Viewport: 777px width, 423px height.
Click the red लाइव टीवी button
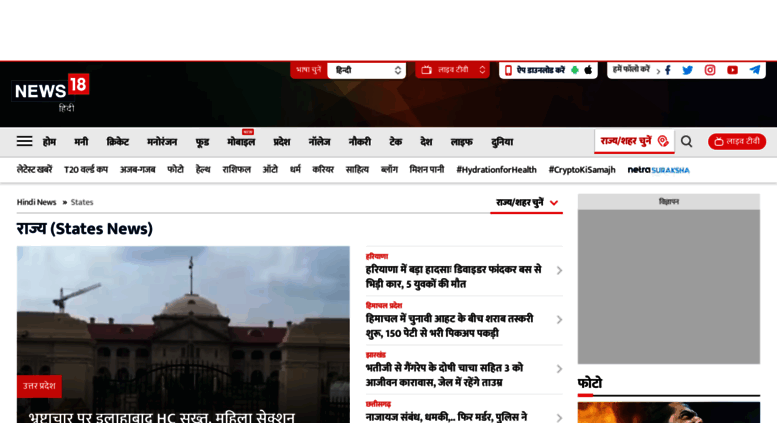(x=737, y=141)
